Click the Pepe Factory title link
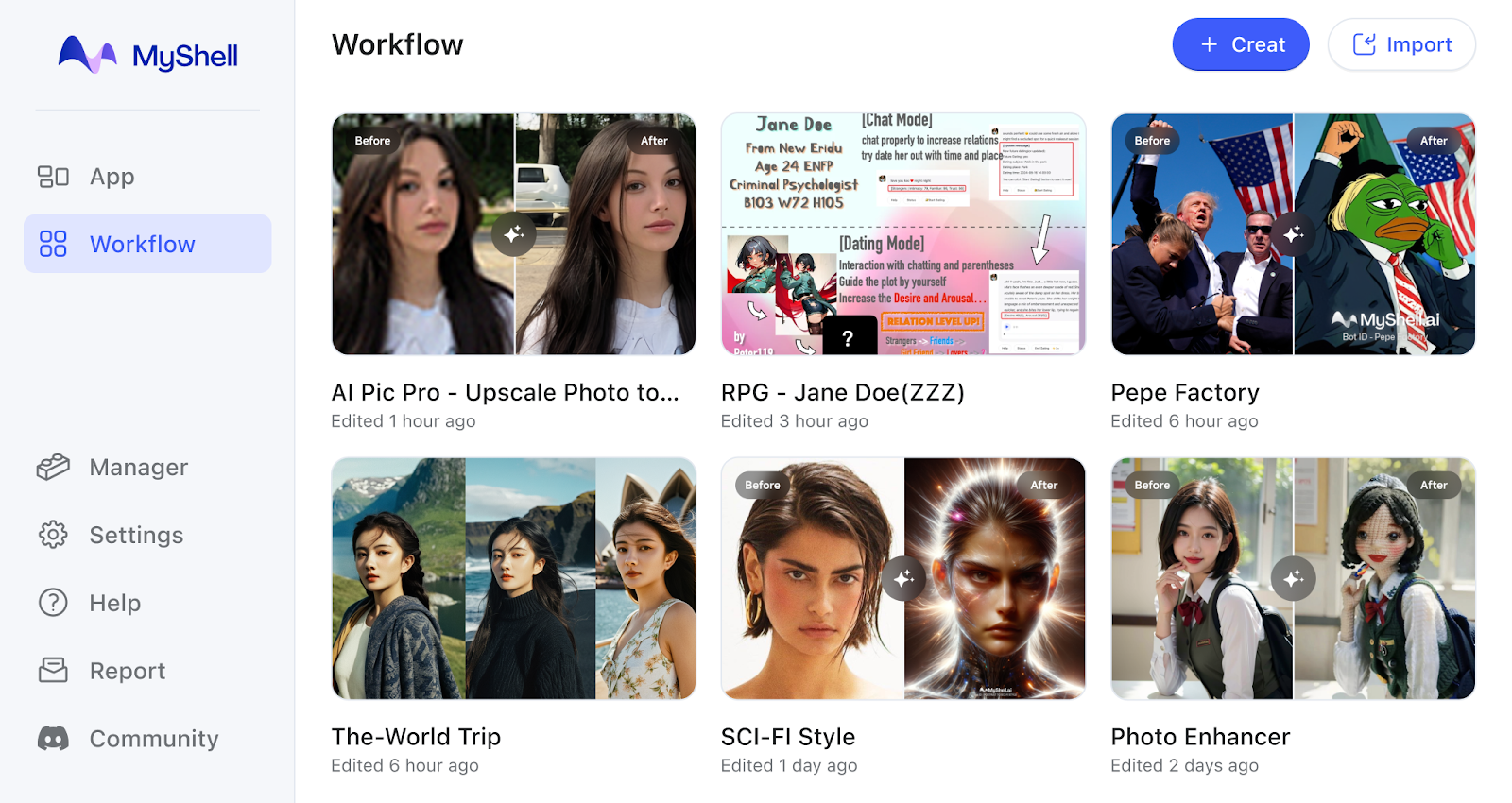1512x803 pixels. click(x=1185, y=392)
